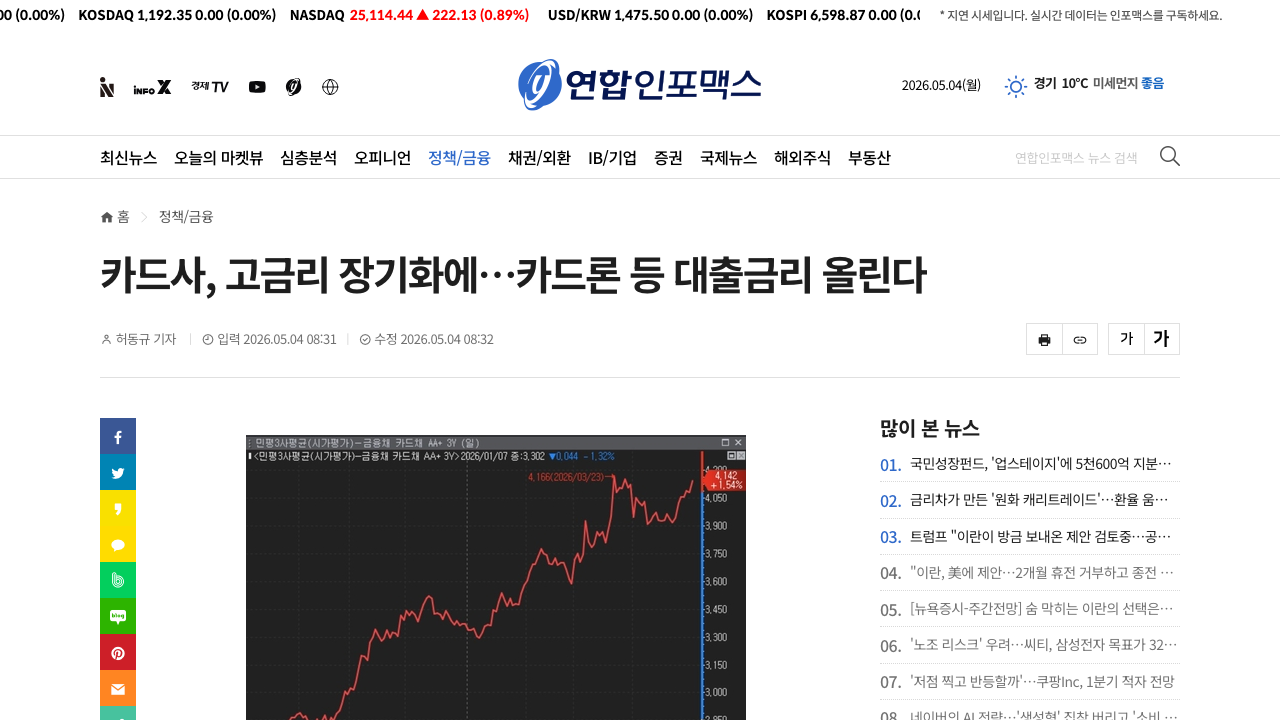Click 홈 breadcrumb text
The image size is (1280, 720).
click(x=123, y=217)
